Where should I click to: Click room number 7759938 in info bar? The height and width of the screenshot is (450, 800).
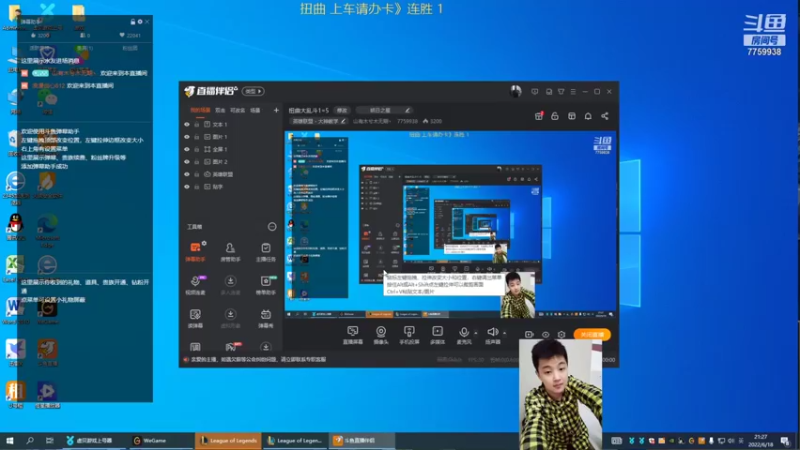(x=407, y=121)
